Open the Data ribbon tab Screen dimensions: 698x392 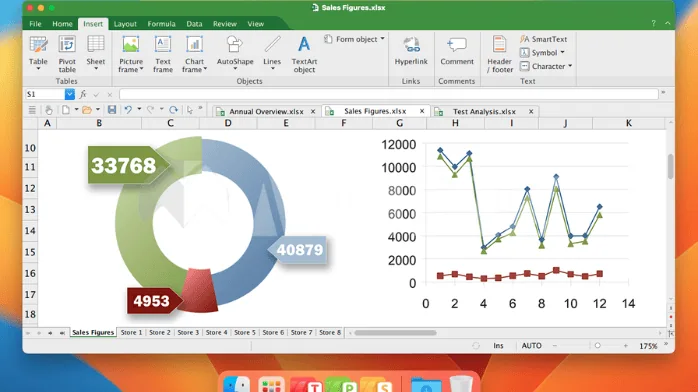(194, 24)
